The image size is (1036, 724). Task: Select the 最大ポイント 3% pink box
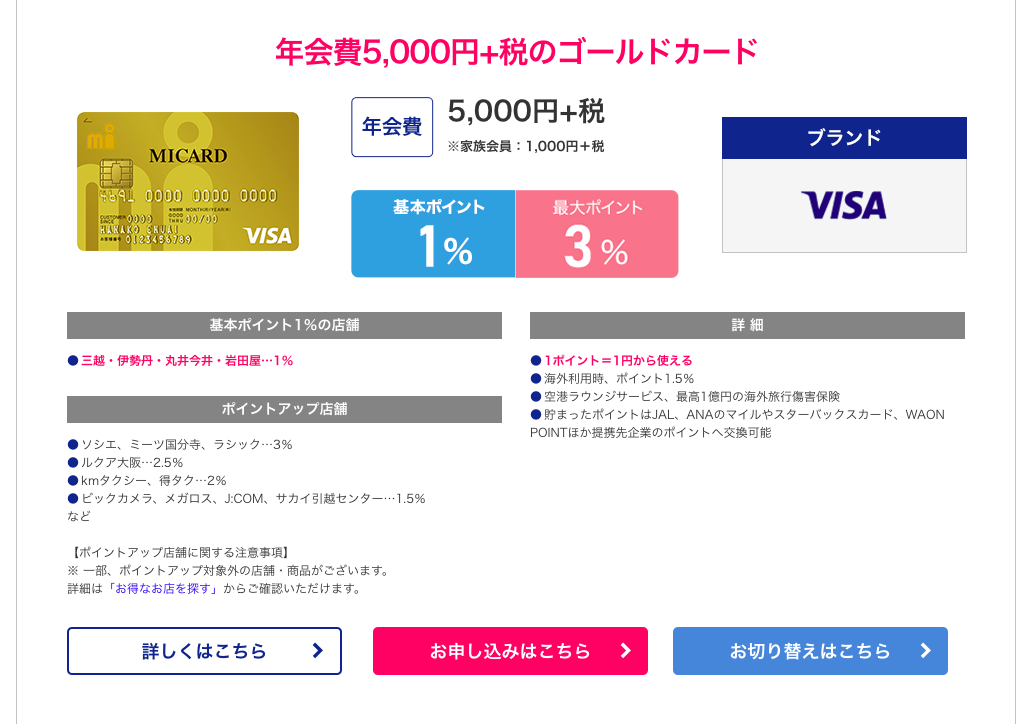pyautogui.click(x=597, y=234)
